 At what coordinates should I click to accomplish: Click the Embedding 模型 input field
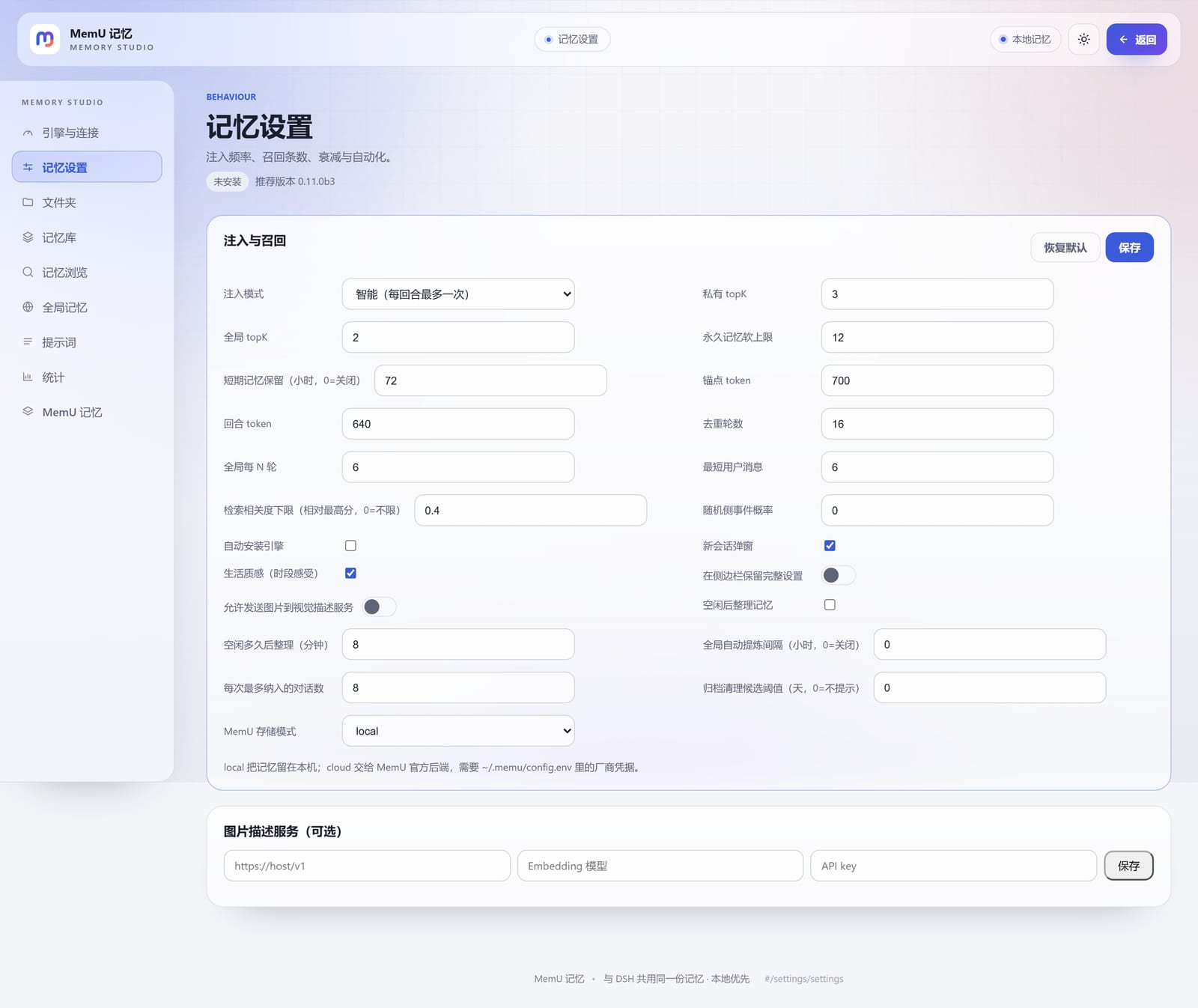(x=660, y=866)
